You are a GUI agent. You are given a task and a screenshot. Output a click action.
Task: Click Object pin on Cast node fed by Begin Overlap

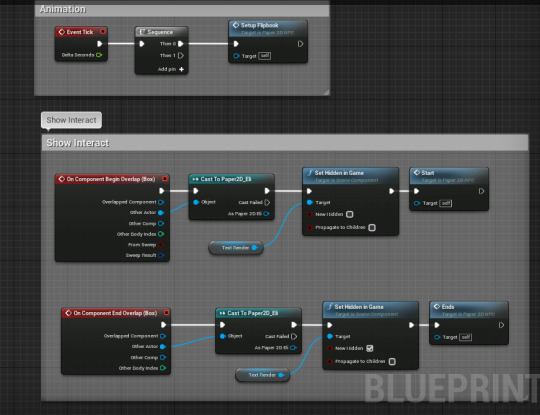click(x=196, y=202)
